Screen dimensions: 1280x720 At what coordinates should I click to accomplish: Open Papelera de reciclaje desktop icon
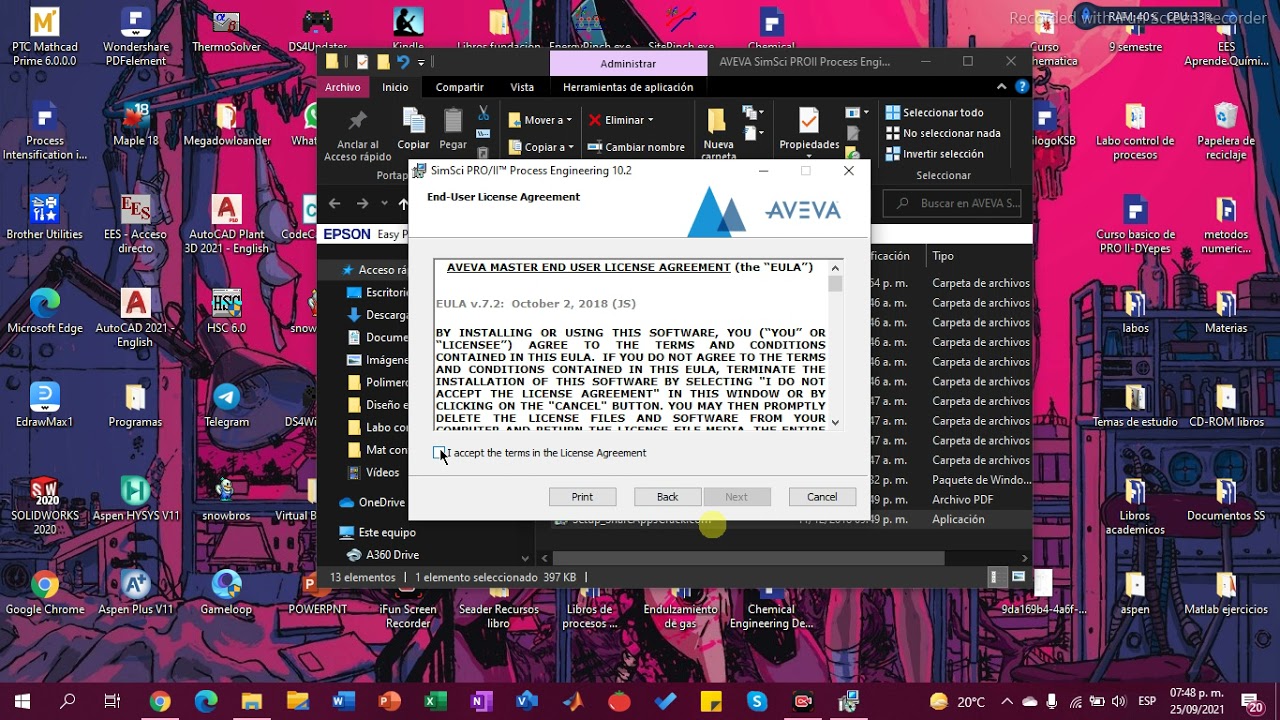[x=1226, y=131]
